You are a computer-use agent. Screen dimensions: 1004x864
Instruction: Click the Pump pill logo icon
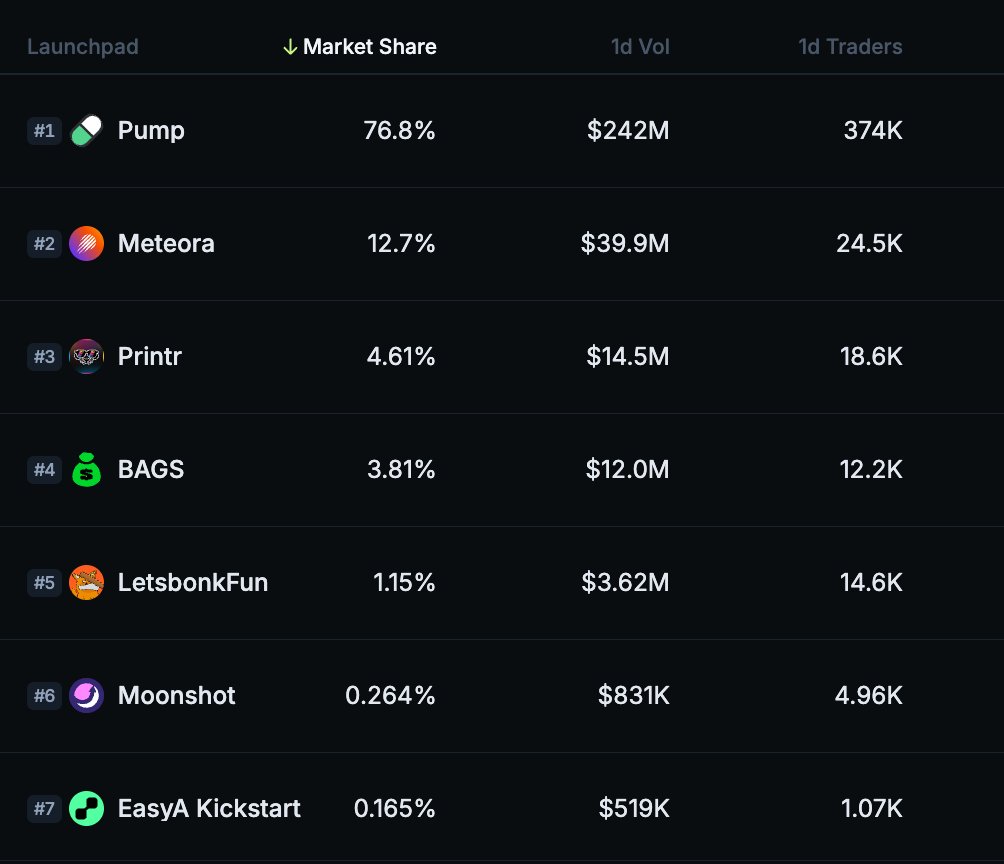pos(87,131)
